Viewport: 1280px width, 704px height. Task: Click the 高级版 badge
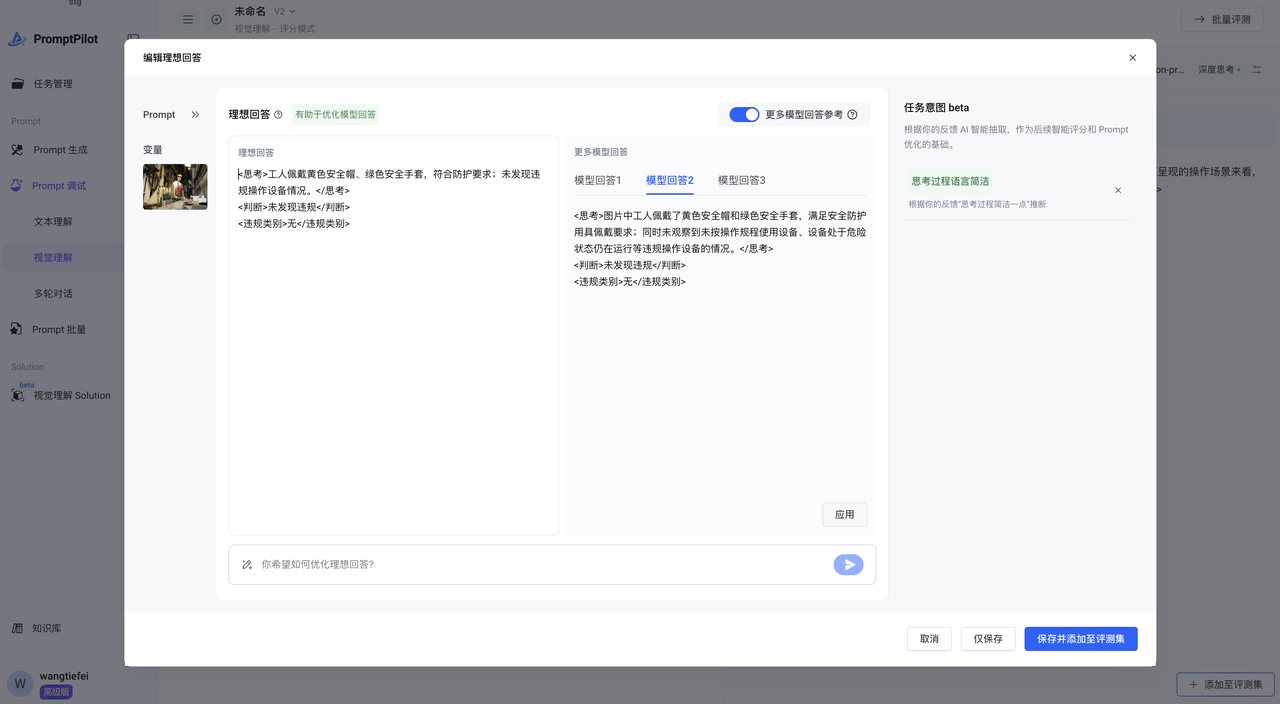click(55, 692)
